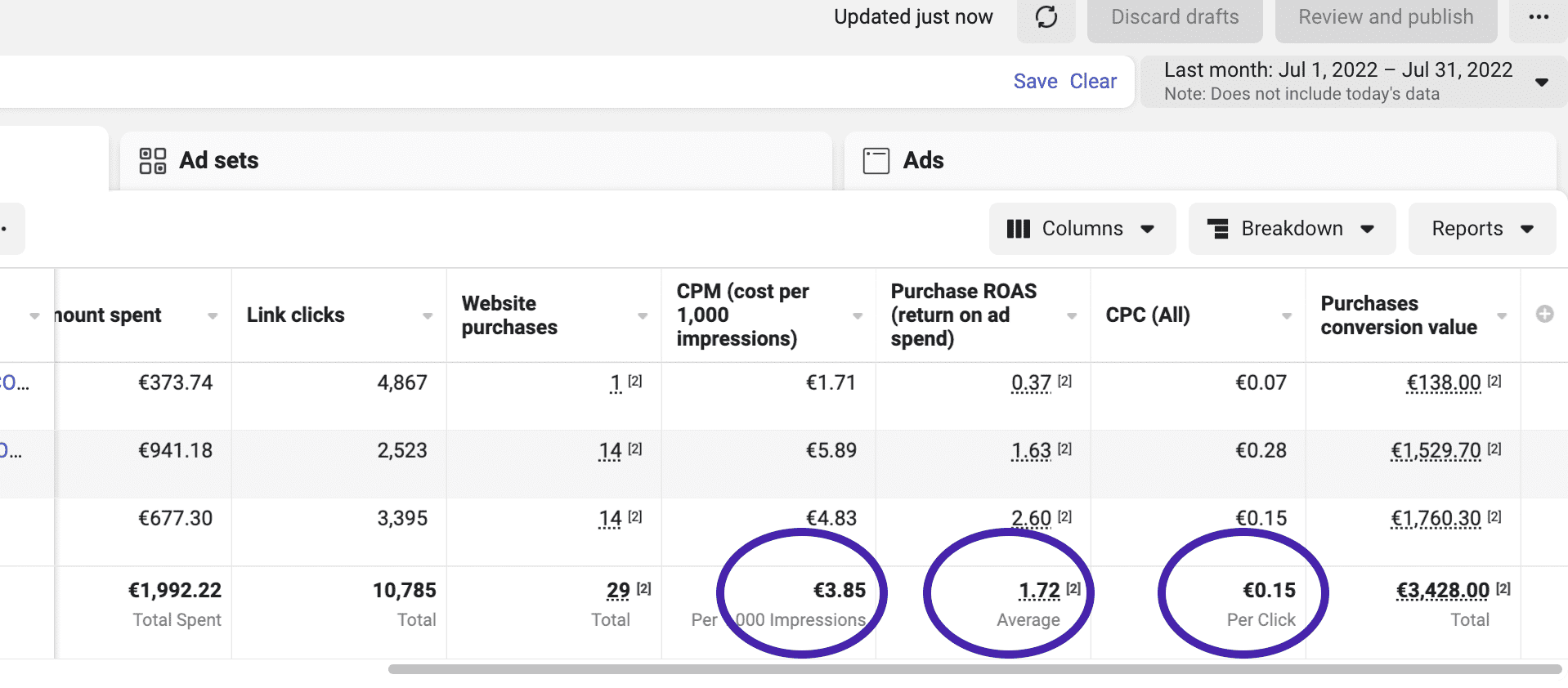
Task: Click the Save link
Action: point(1035,82)
